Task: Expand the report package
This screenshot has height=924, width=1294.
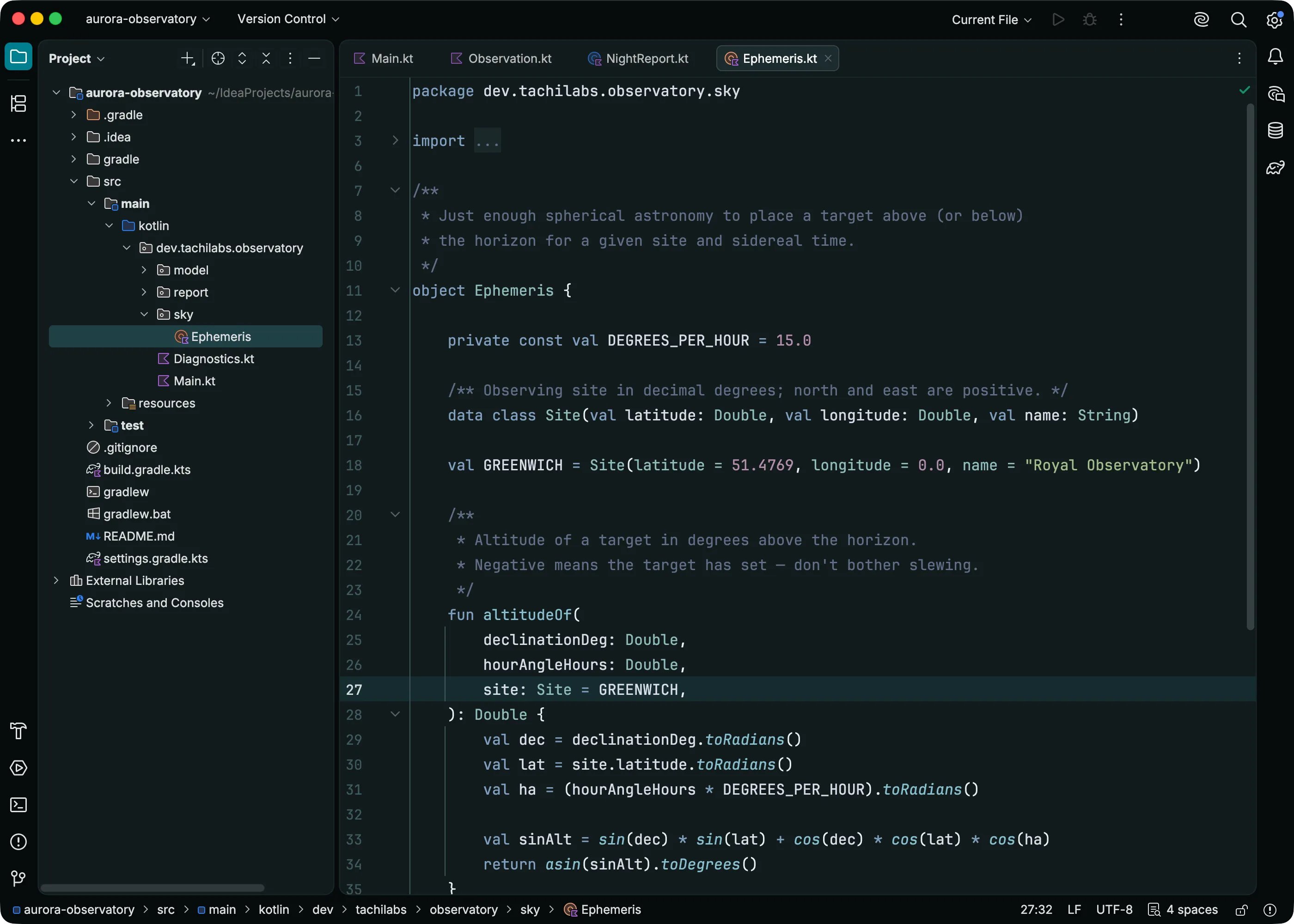Action: tap(144, 292)
